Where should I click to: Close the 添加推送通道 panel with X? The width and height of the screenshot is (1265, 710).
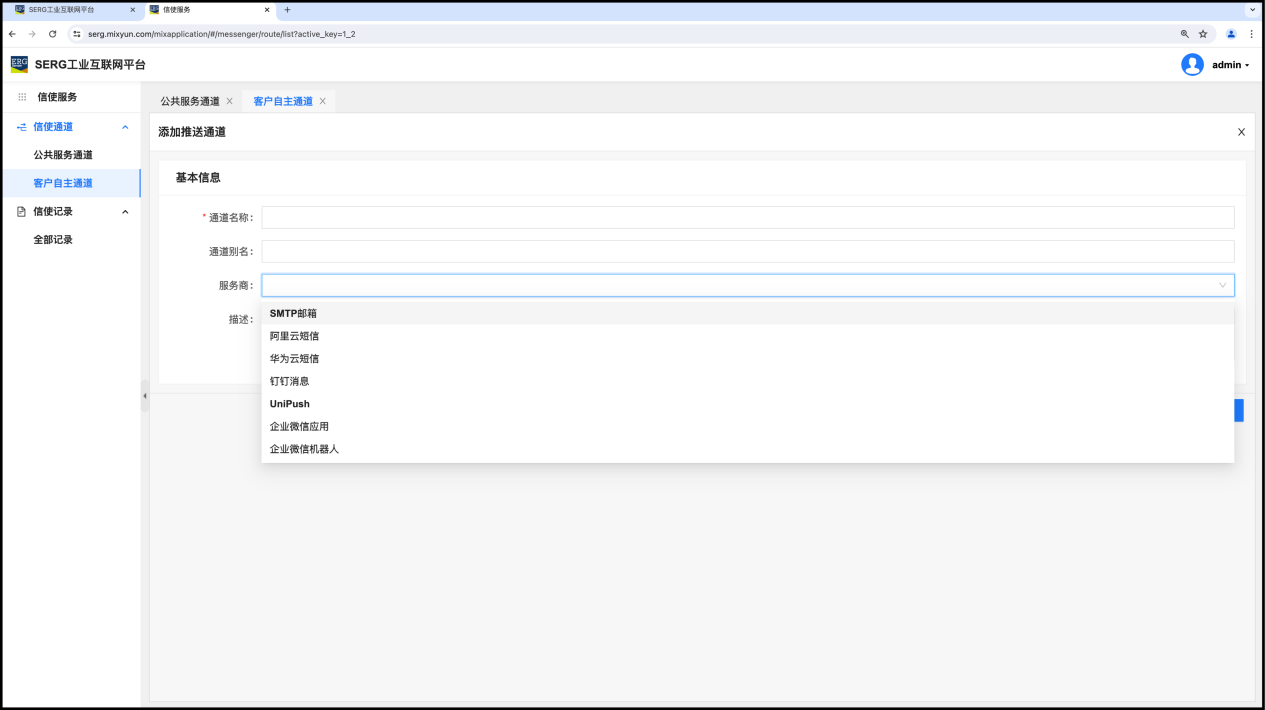coord(1241,132)
